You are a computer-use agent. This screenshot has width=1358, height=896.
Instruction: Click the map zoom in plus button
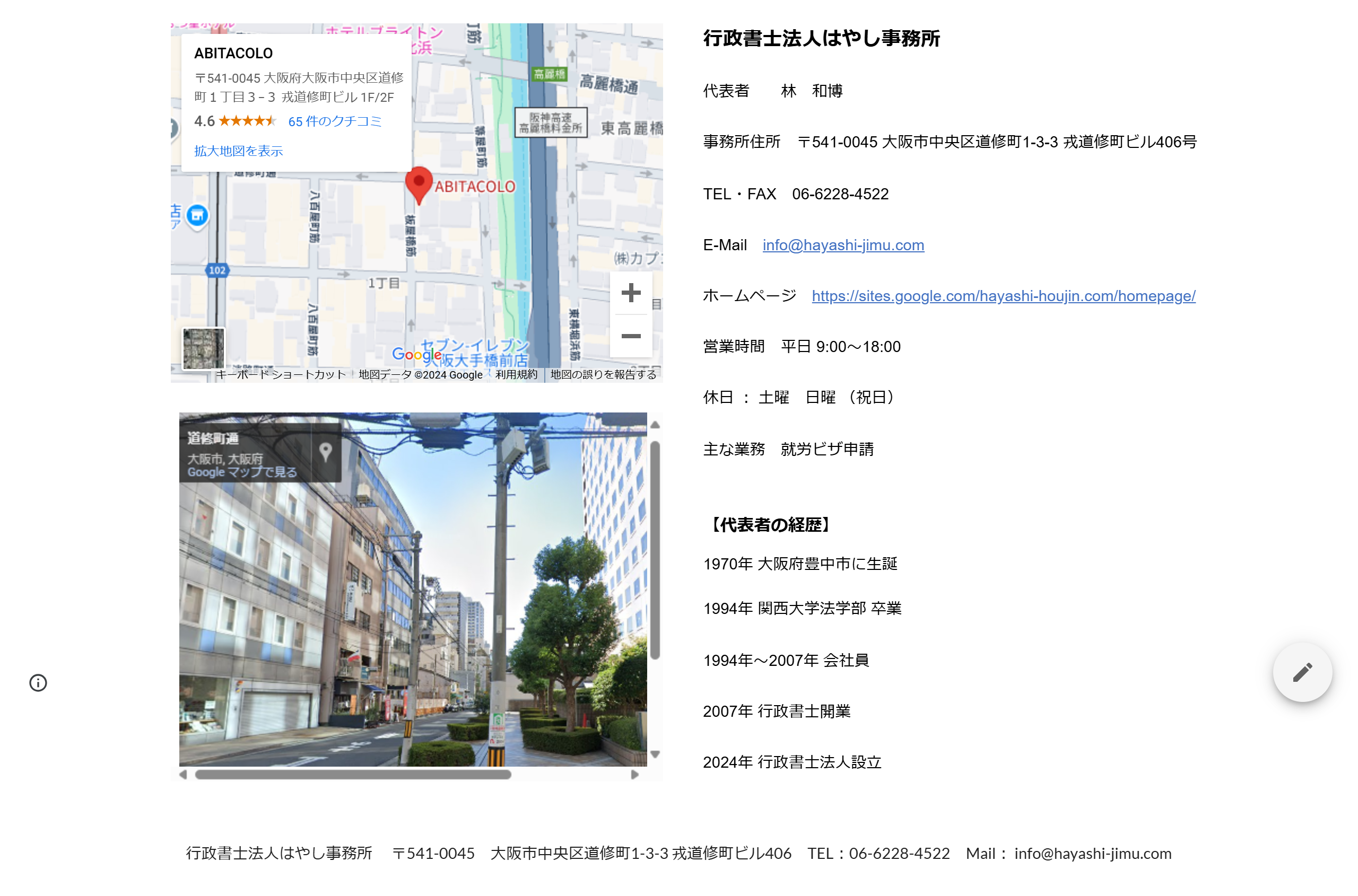(630, 293)
